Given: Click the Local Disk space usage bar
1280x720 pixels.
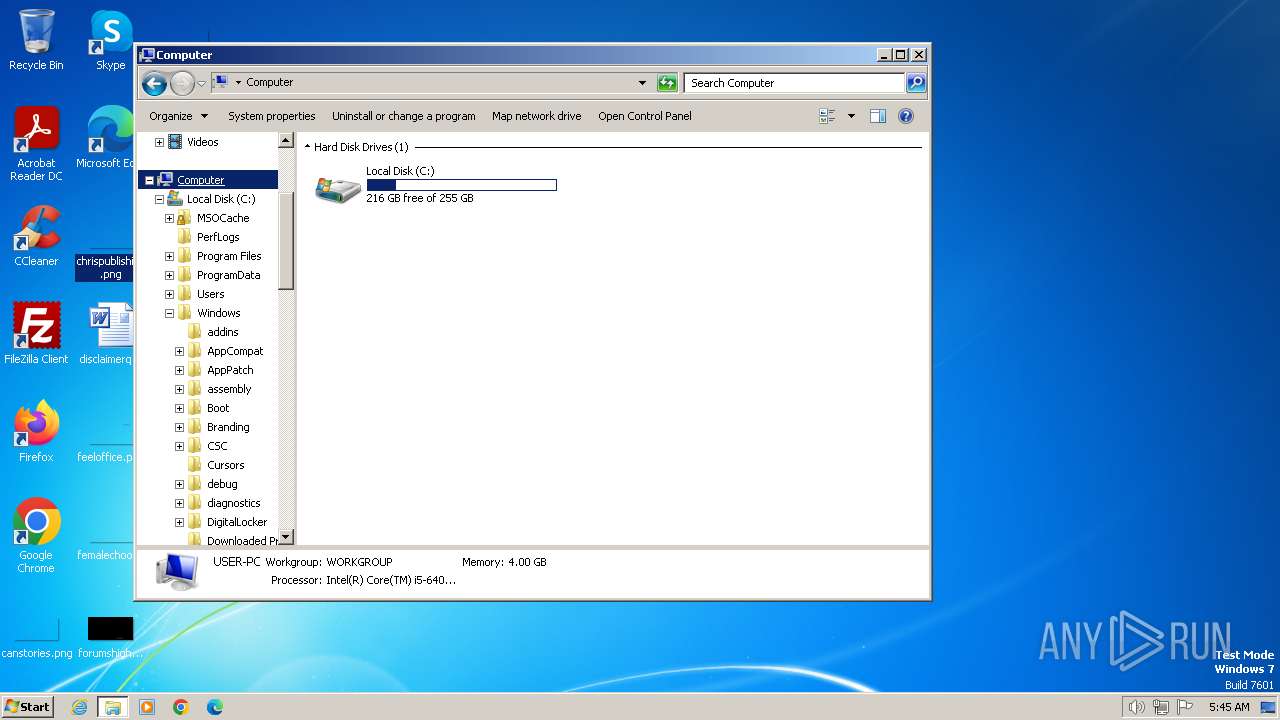Looking at the screenshot, I should tap(461, 185).
